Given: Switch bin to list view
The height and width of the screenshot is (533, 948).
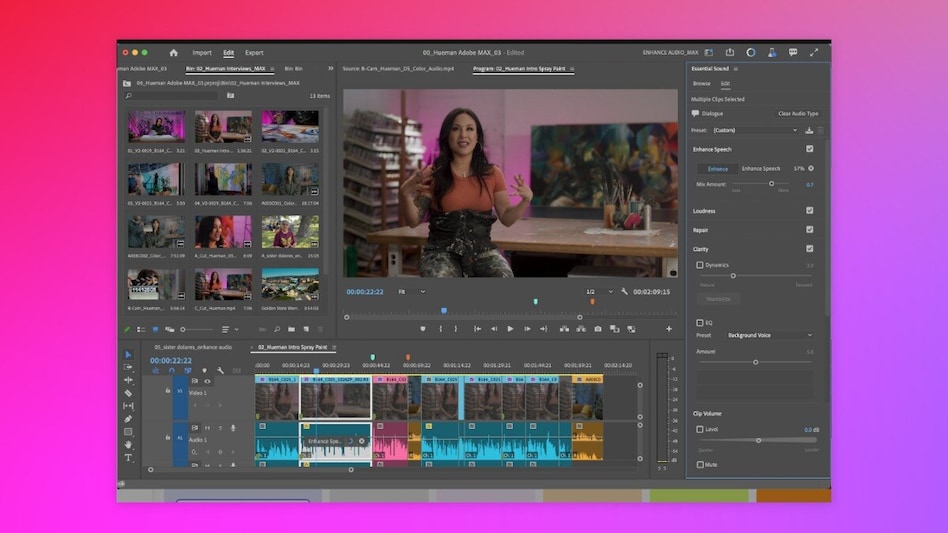Looking at the screenshot, I should [141, 329].
